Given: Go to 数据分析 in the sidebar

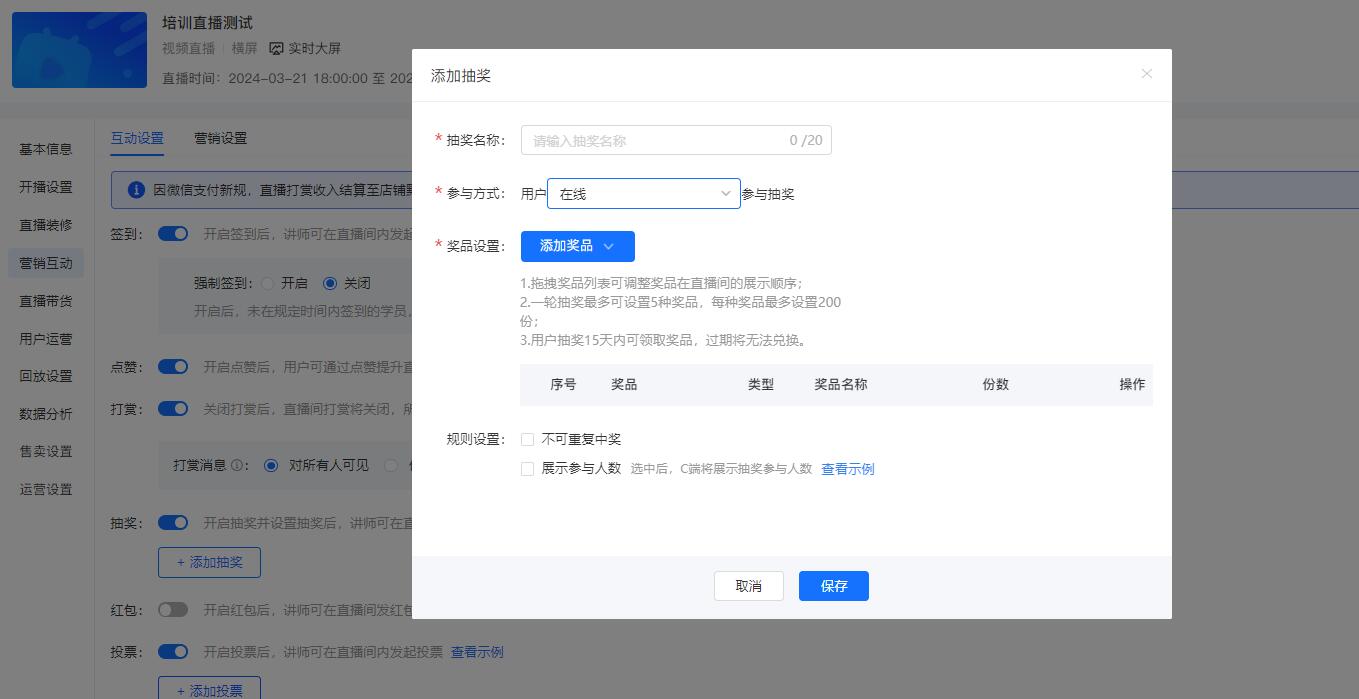Looking at the screenshot, I should coord(46,414).
